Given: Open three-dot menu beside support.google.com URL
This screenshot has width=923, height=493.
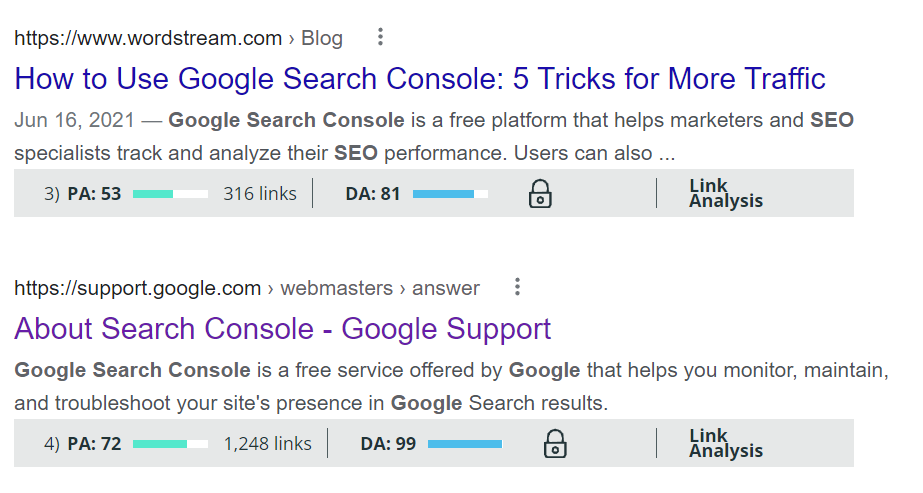Looking at the screenshot, I should pyautogui.click(x=517, y=288).
